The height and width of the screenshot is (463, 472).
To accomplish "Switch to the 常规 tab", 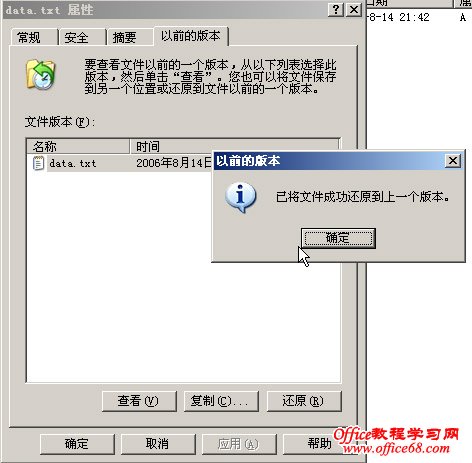I will [34, 37].
